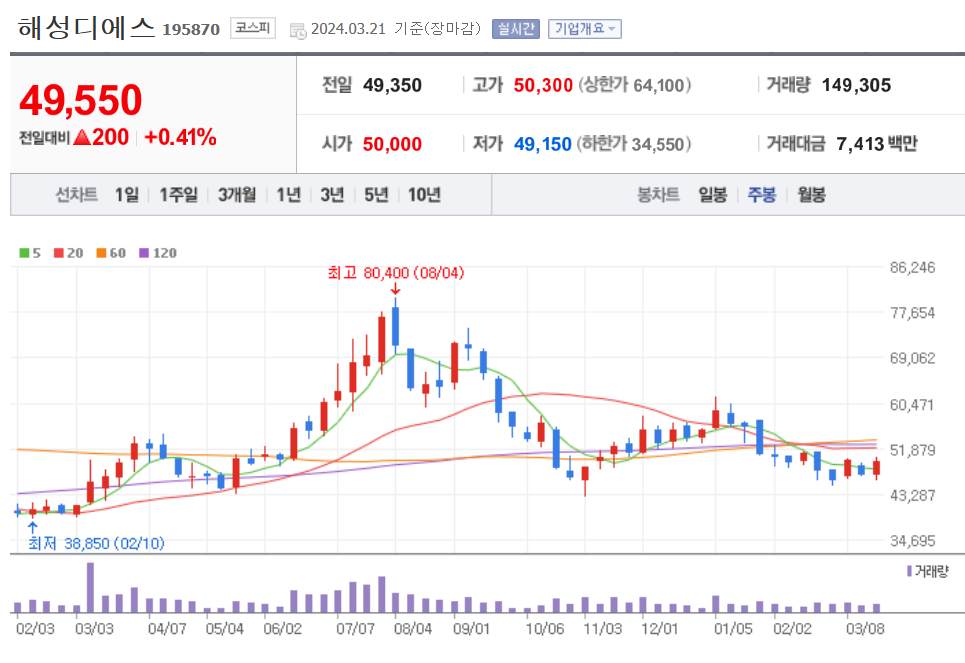965x663 pixels.
Task: Click the 선차트 label
Action: [x=76, y=195]
